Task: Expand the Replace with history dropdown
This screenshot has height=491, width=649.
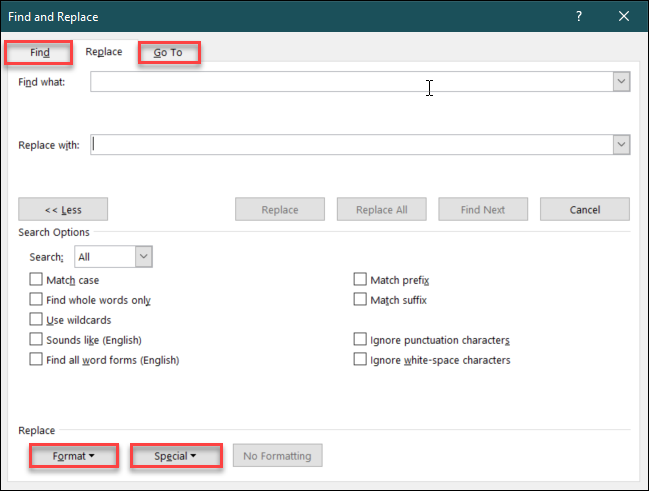Action: 621,144
